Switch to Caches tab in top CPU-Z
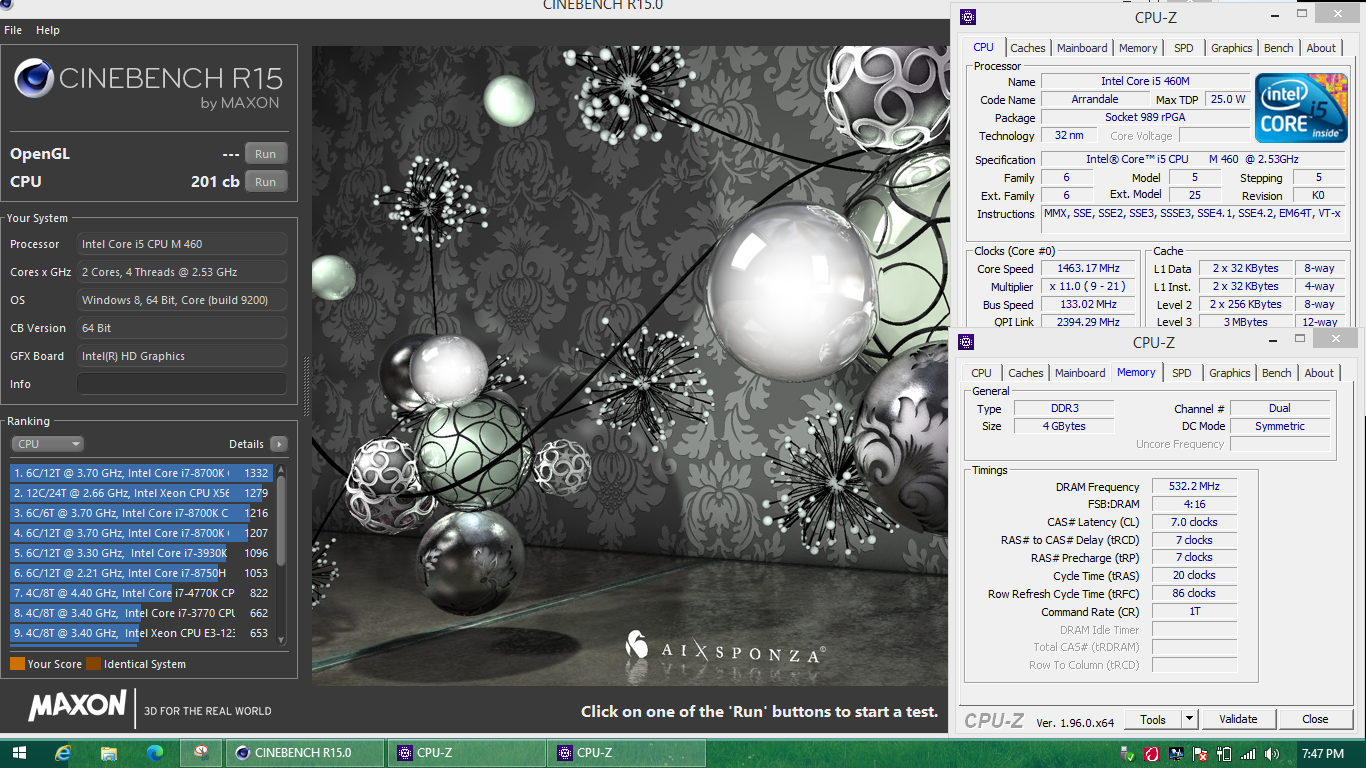The image size is (1366, 768). pyautogui.click(x=1027, y=48)
